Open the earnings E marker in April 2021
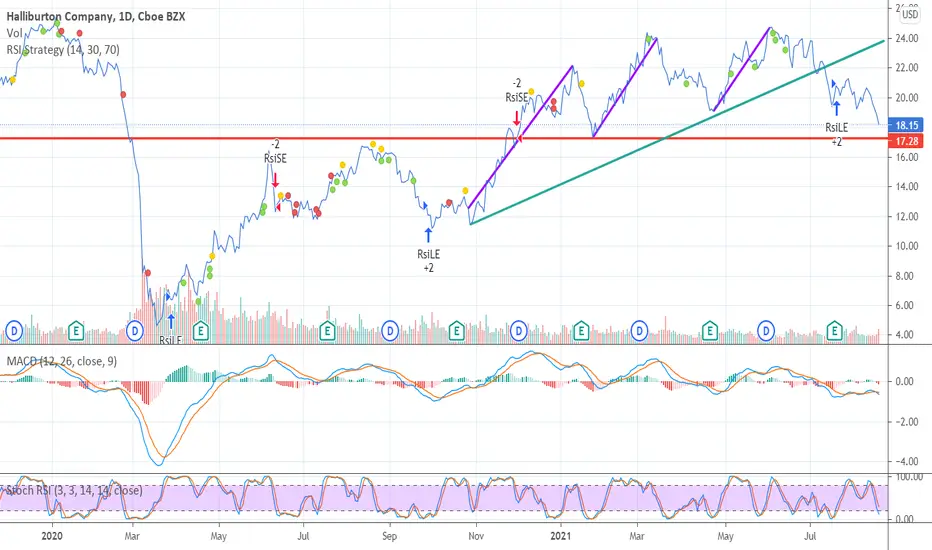This screenshot has height=550, width=932. point(710,331)
